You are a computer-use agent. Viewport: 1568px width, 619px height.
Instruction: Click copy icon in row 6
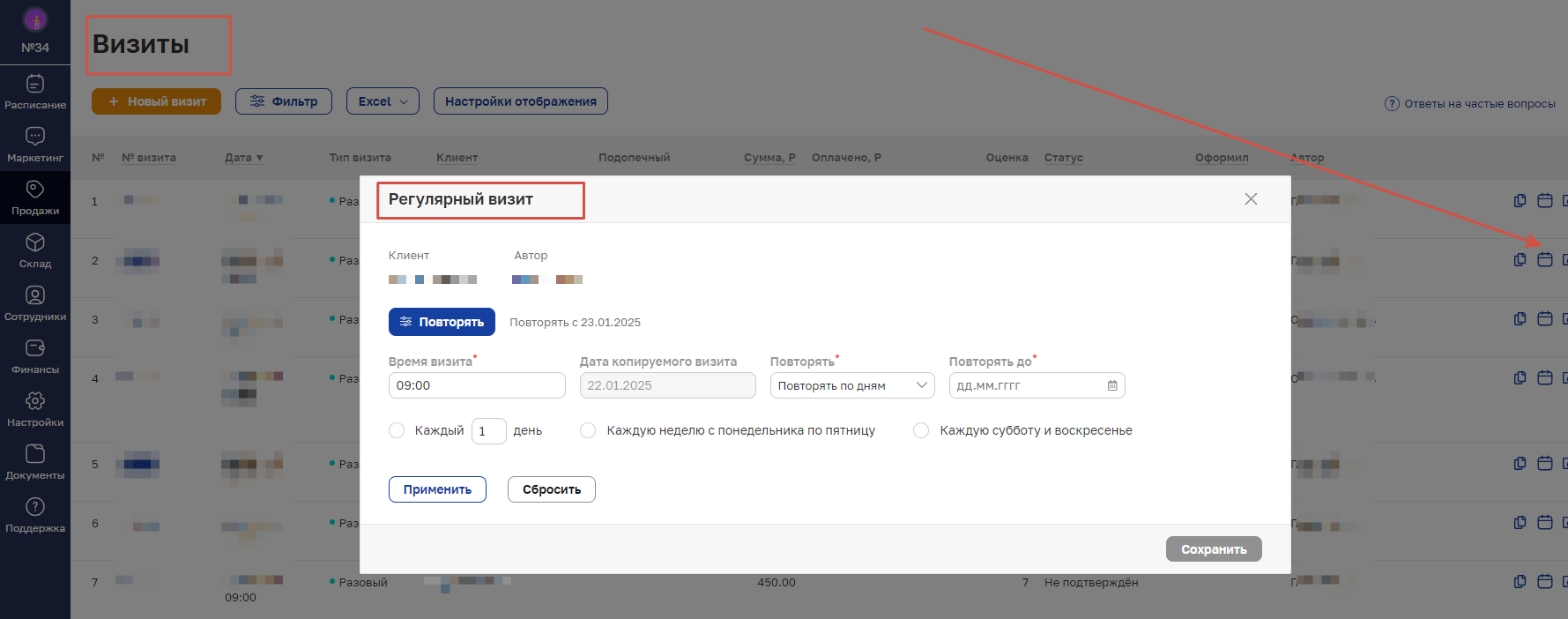[1520, 523]
